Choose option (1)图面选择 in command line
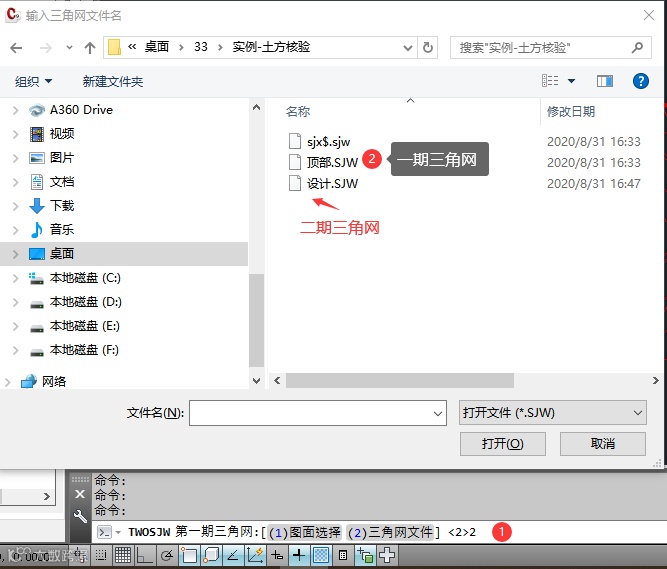 (305, 532)
